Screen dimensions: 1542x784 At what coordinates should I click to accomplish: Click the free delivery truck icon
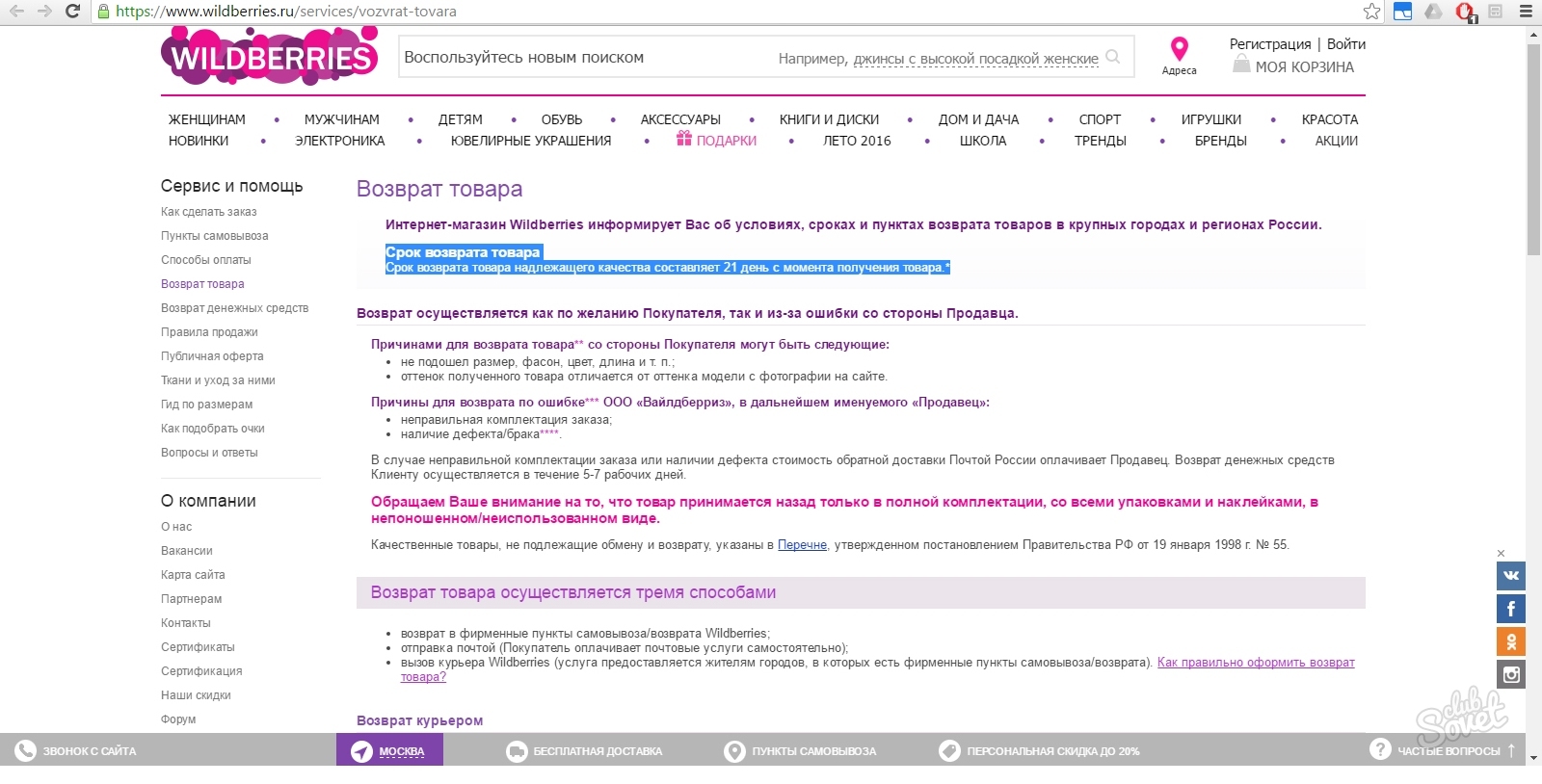tap(517, 751)
